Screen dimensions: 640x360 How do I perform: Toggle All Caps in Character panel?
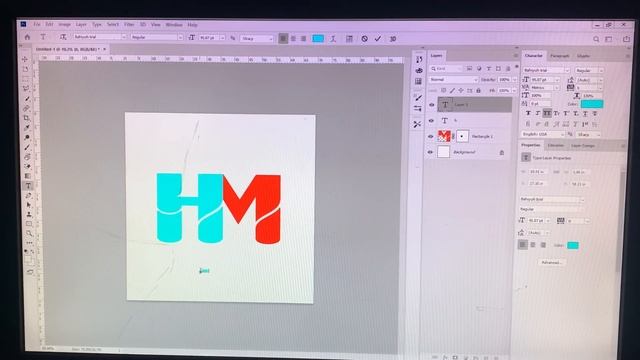click(x=547, y=113)
